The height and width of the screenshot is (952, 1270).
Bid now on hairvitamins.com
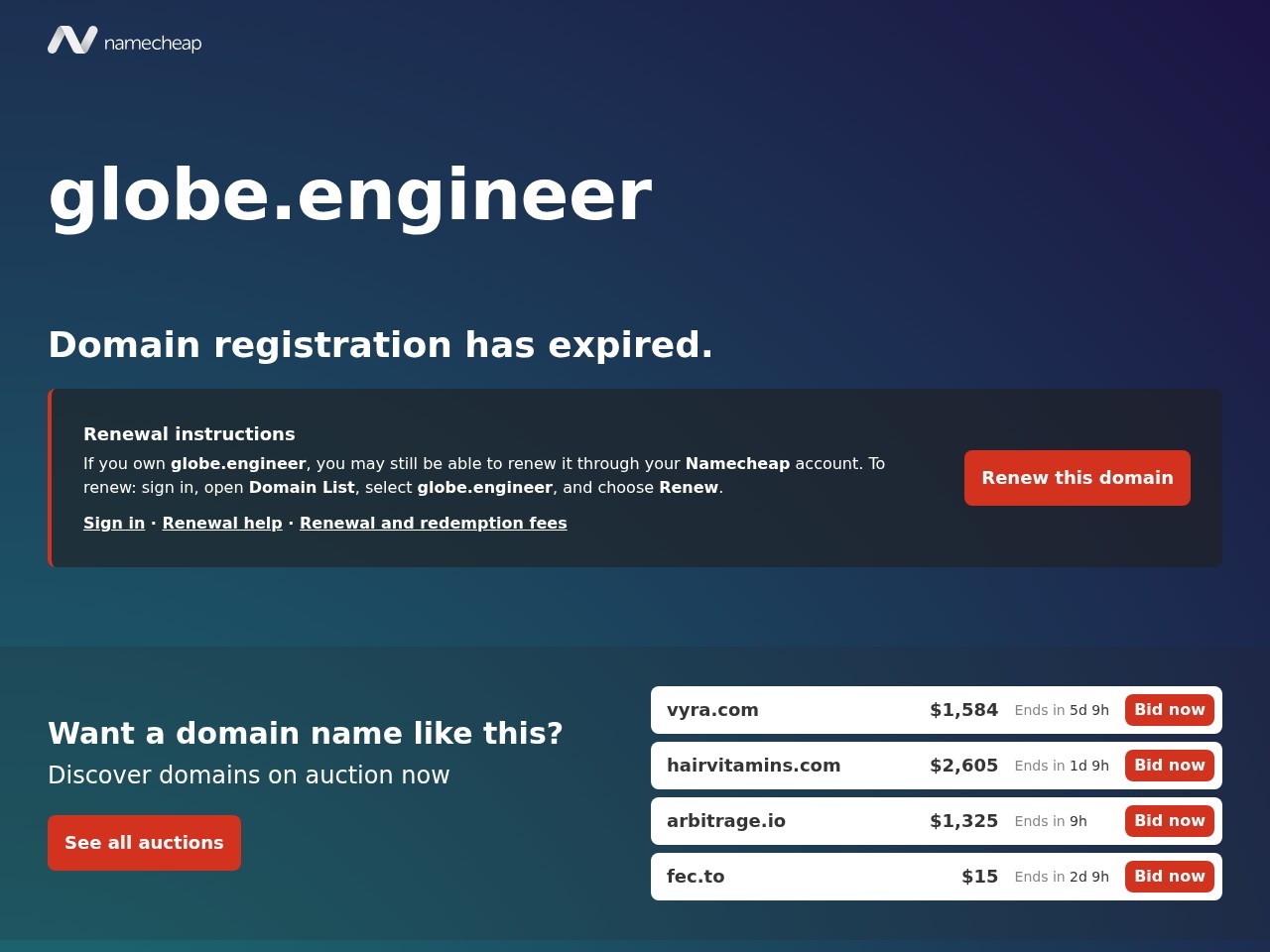[x=1170, y=766]
